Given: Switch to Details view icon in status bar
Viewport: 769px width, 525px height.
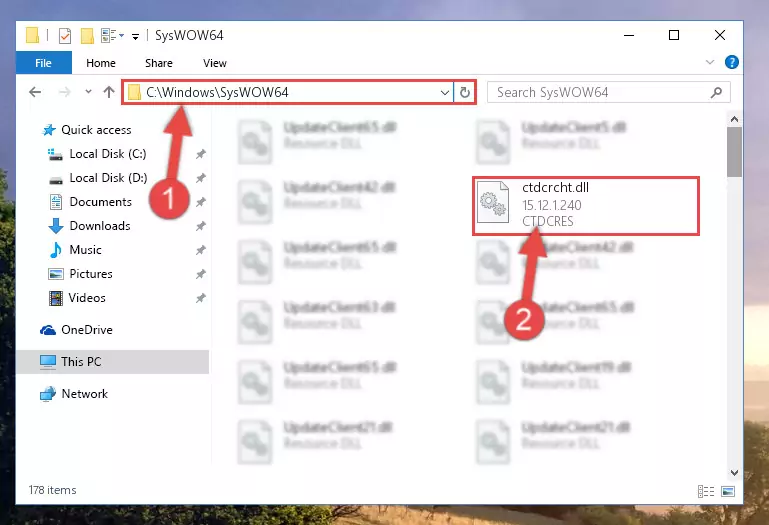Looking at the screenshot, I should [706, 491].
